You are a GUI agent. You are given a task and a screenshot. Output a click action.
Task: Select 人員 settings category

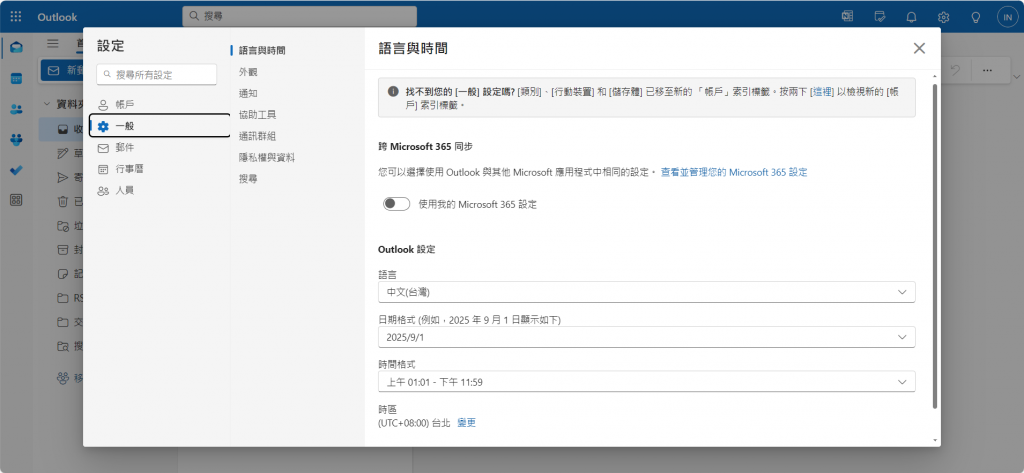[x=159, y=191]
